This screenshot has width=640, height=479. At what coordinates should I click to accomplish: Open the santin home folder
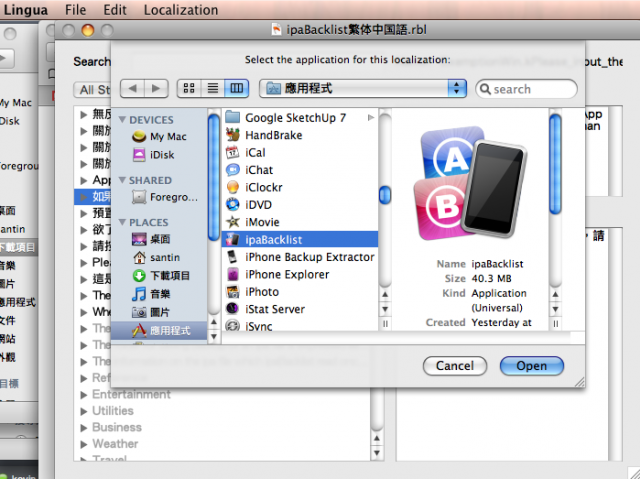point(156,257)
